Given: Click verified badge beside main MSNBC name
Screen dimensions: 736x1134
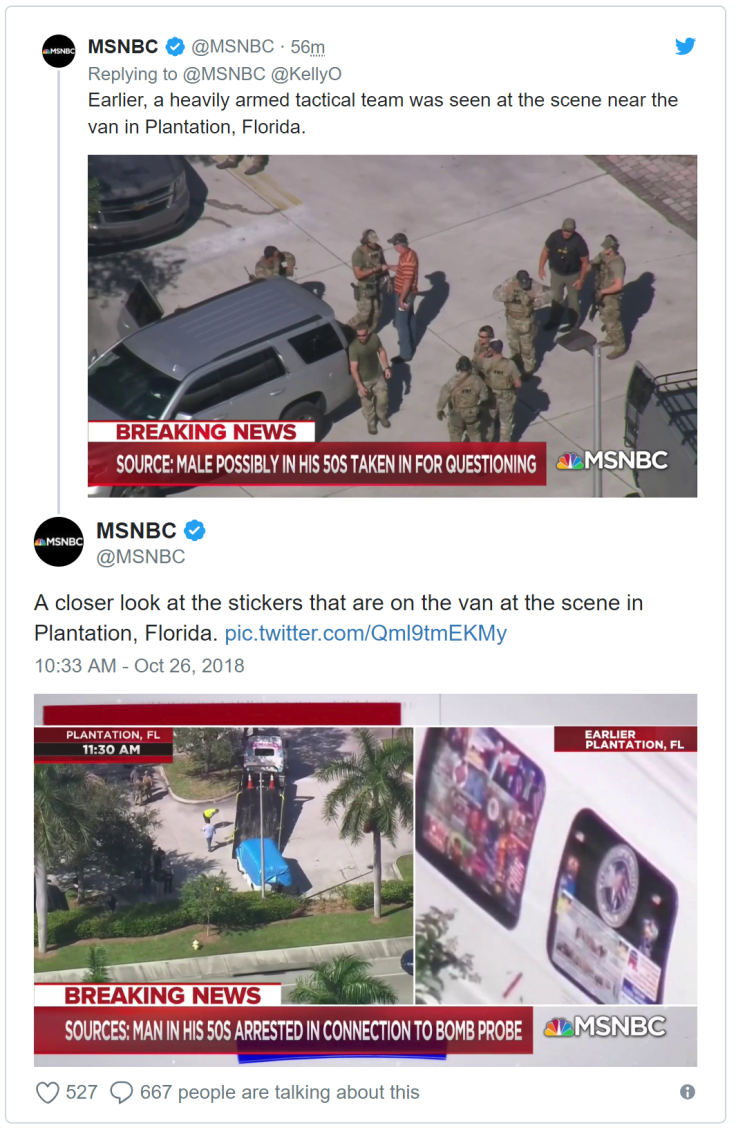Looking at the screenshot, I should [194, 531].
